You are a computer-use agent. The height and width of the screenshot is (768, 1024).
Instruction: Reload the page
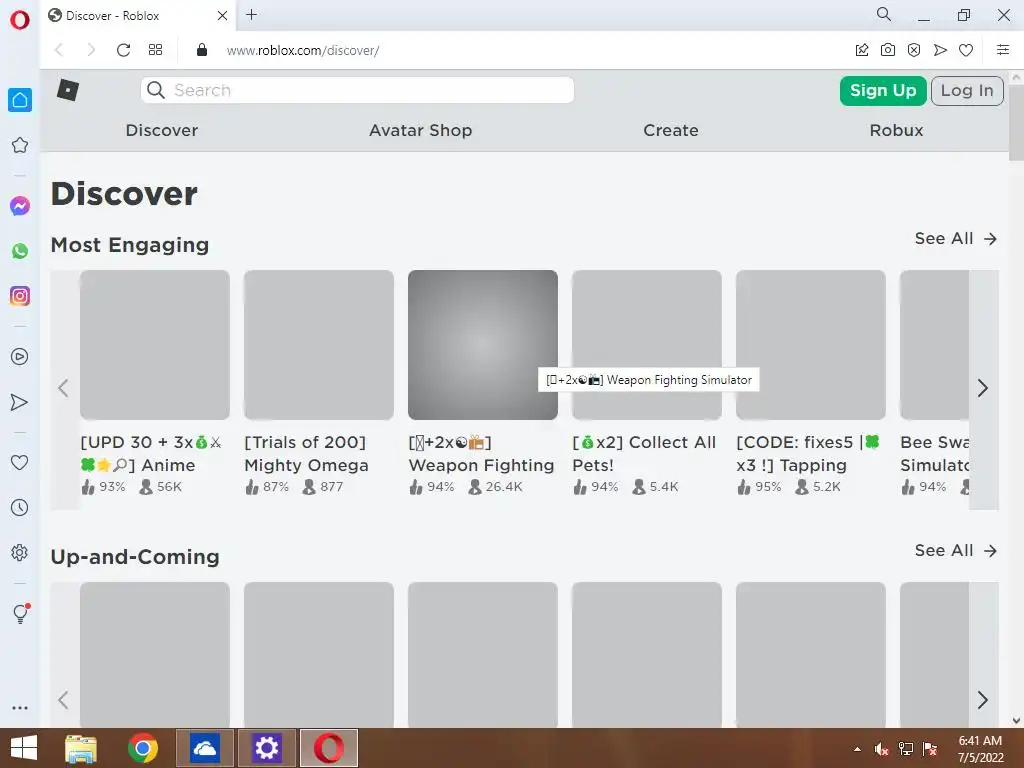tap(123, 50)
